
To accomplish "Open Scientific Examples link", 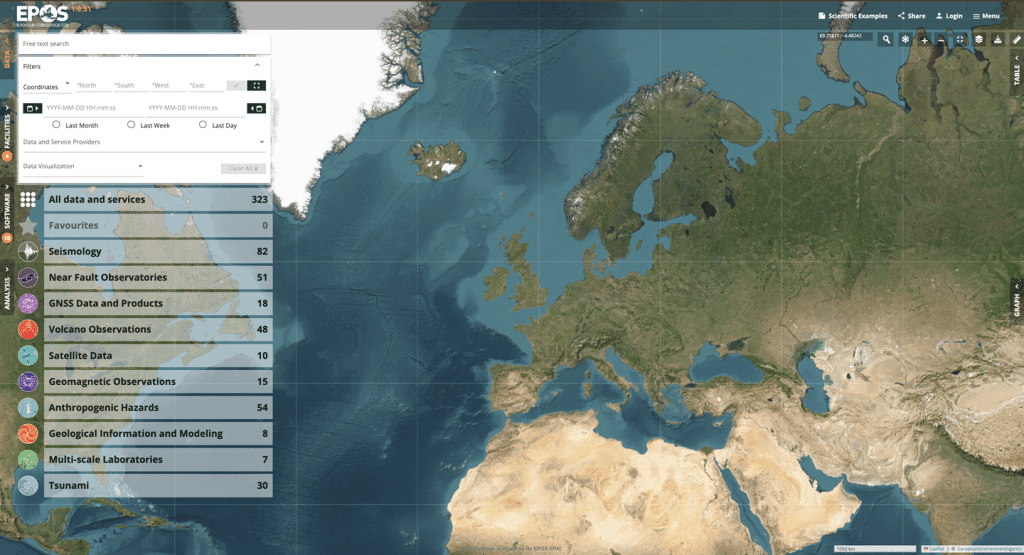I will tap(851, 16).
